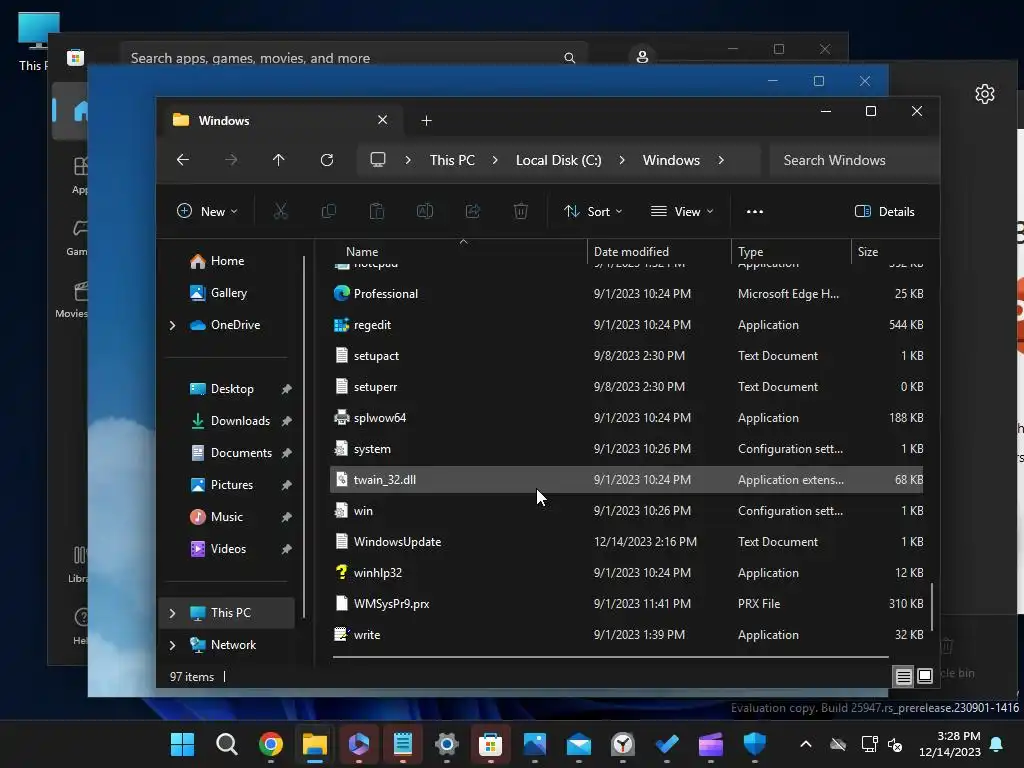
Task: Open the See more ellipsis menu
Action: (755, 212)
